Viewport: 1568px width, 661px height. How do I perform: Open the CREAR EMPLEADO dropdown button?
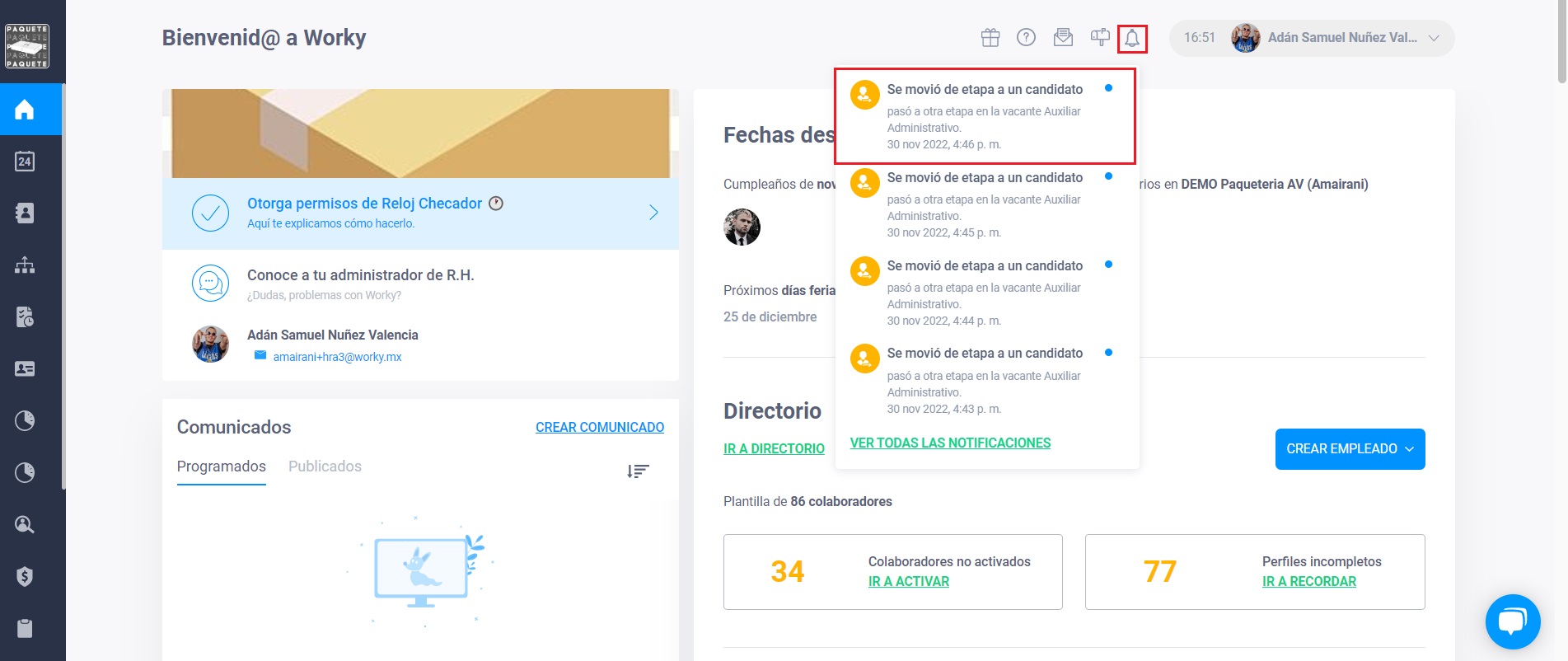click(x=1350, y=449)
